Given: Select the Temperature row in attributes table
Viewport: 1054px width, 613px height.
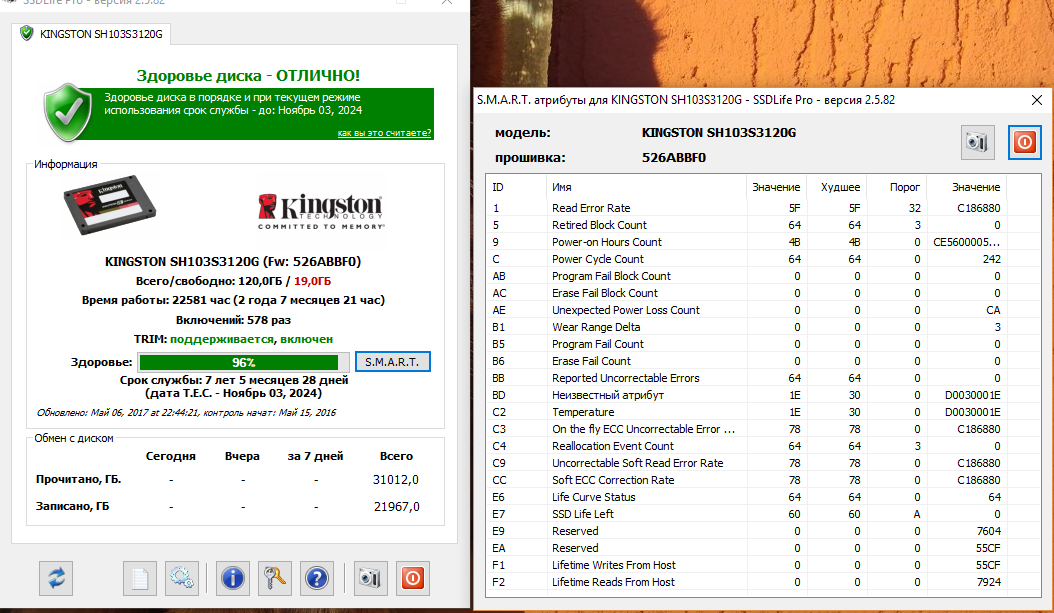Looking at the screenshot, I should (x=583, y=412).
